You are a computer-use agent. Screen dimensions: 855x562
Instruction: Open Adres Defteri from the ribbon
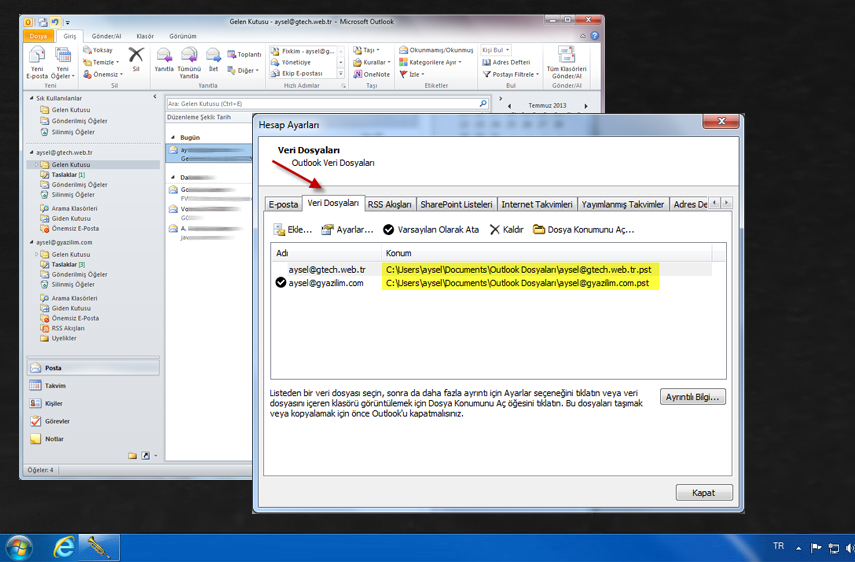click(506, 62)
